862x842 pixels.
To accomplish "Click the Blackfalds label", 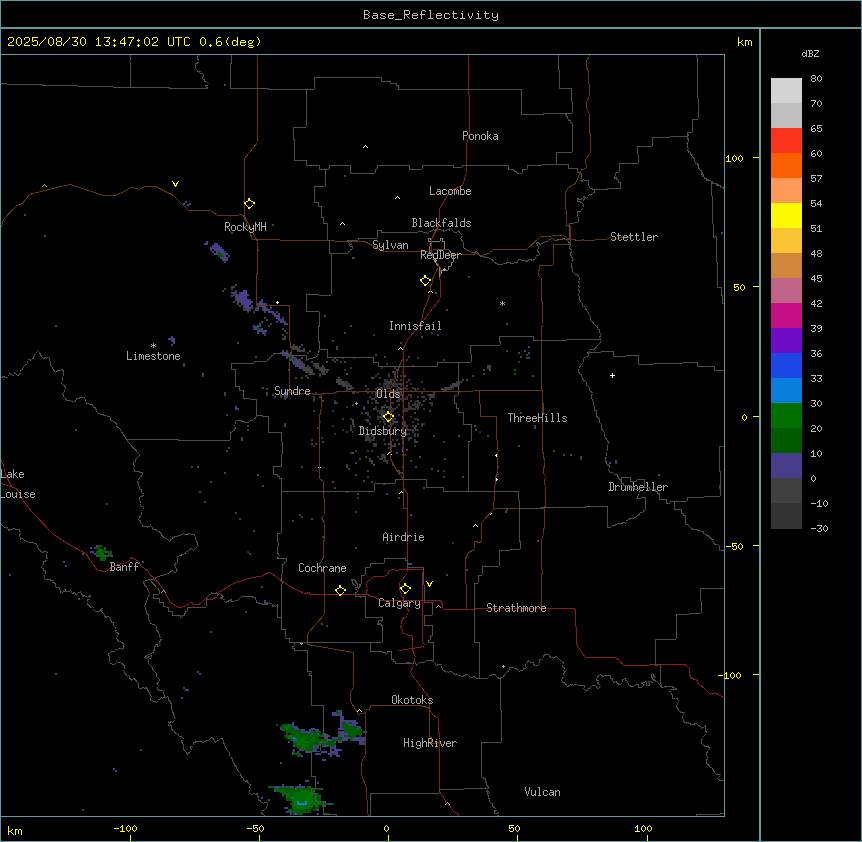I will [x=441, y=223].
